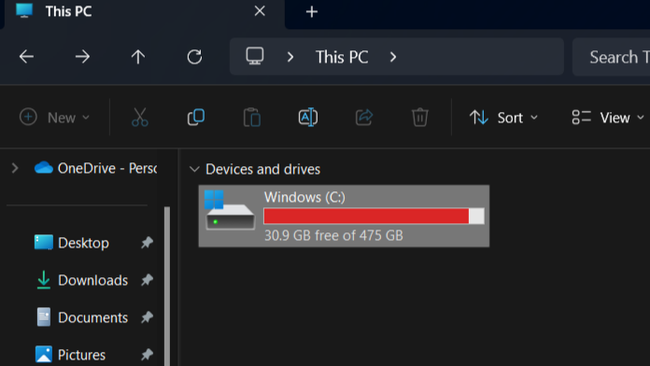This screenshot has height=366, width=650.
Task: Click the pin icon beside Documents
Action: [147, 318]
